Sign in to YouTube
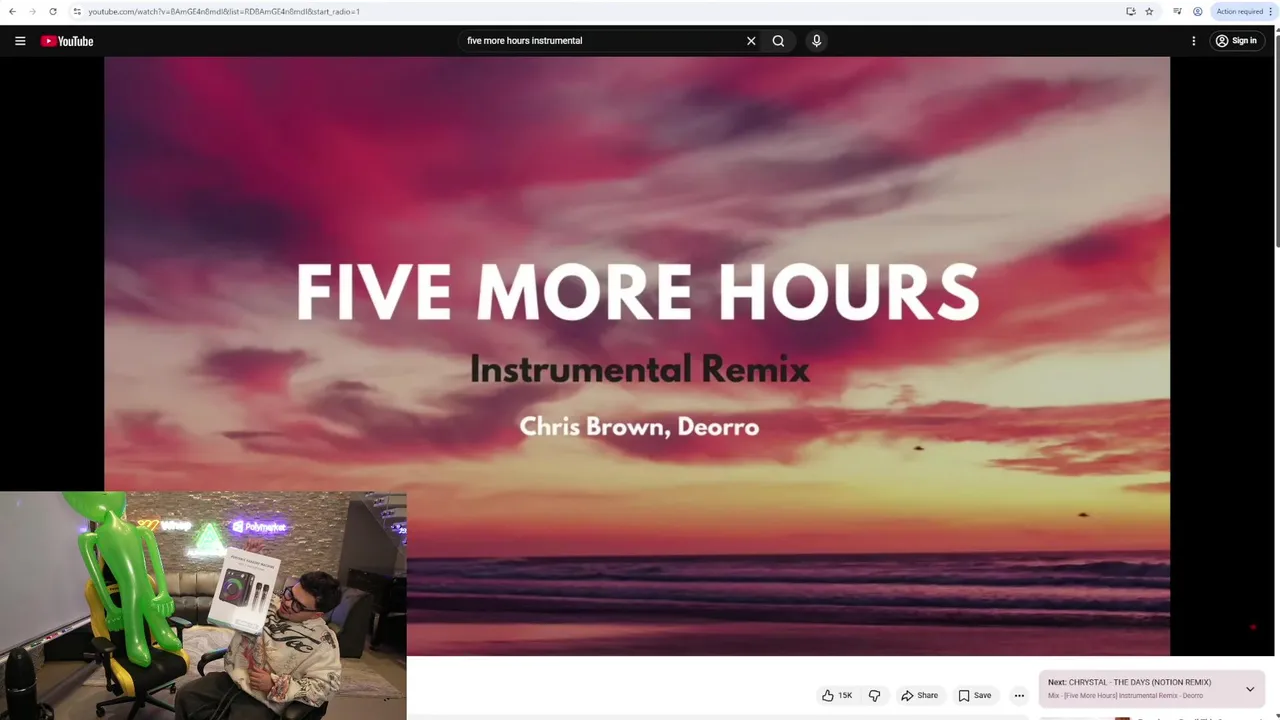This screenshot has width=1280, height=720. [x=1237, y=41]
